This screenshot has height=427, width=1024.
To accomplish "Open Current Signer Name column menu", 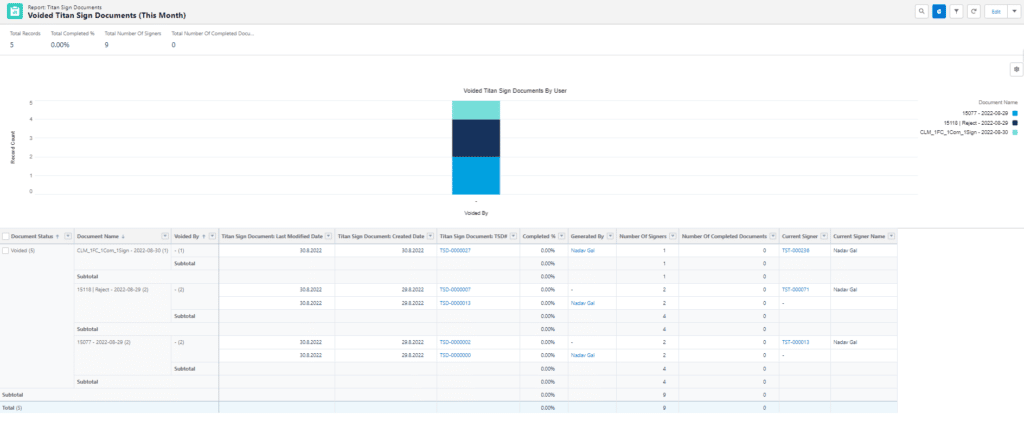I will [890, 235].
